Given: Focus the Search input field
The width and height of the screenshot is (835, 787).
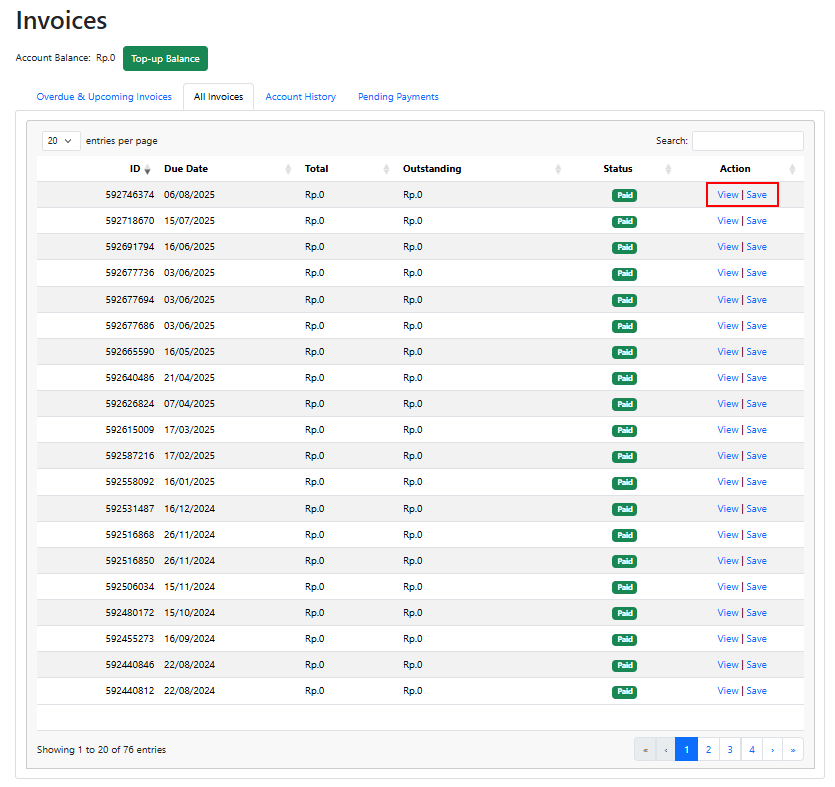Looking at the screenshot, I should (x=748, y=141).
